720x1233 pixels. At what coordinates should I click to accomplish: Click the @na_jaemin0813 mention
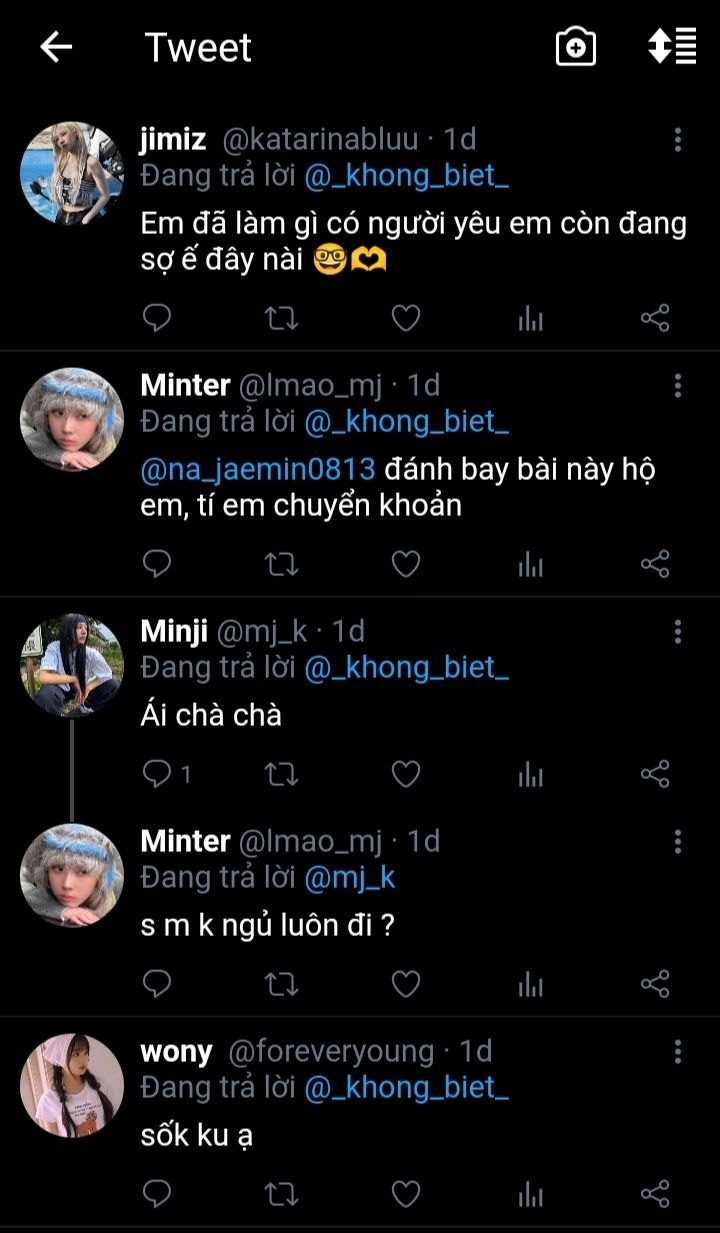[258, 469]
